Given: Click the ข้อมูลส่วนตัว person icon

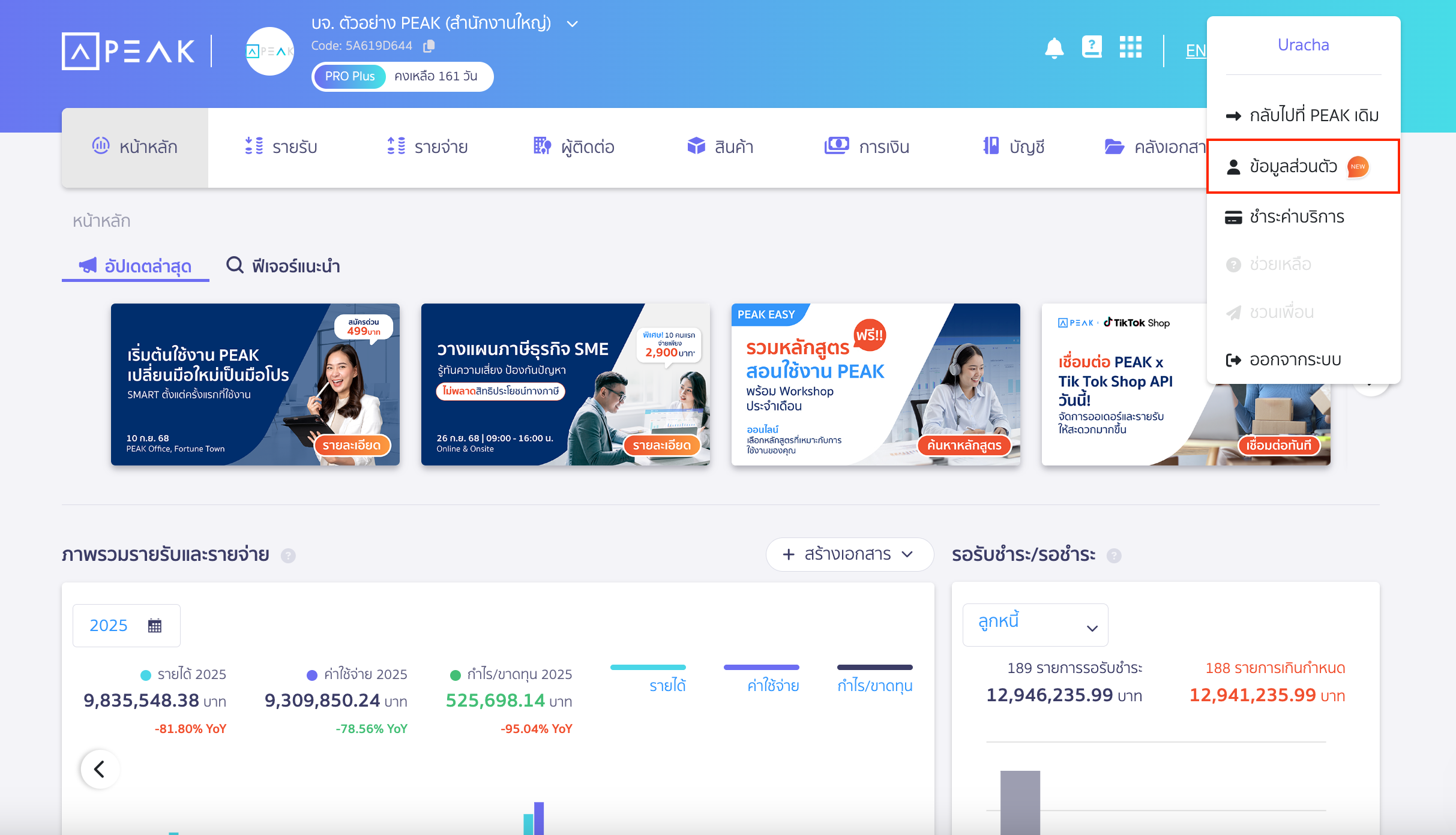Looking at the screenshot, I should (x=1233, y=167).
